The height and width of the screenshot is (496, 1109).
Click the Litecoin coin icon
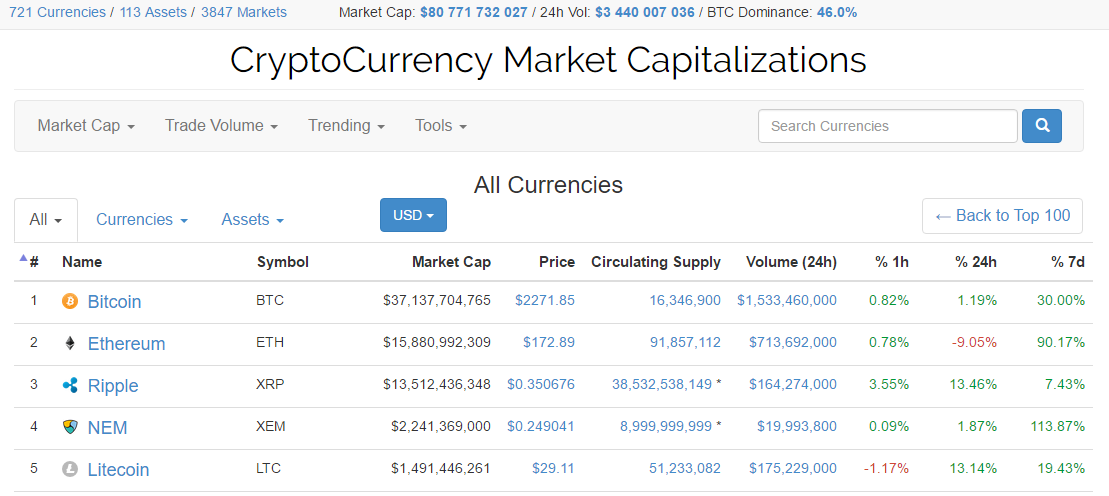70,469
